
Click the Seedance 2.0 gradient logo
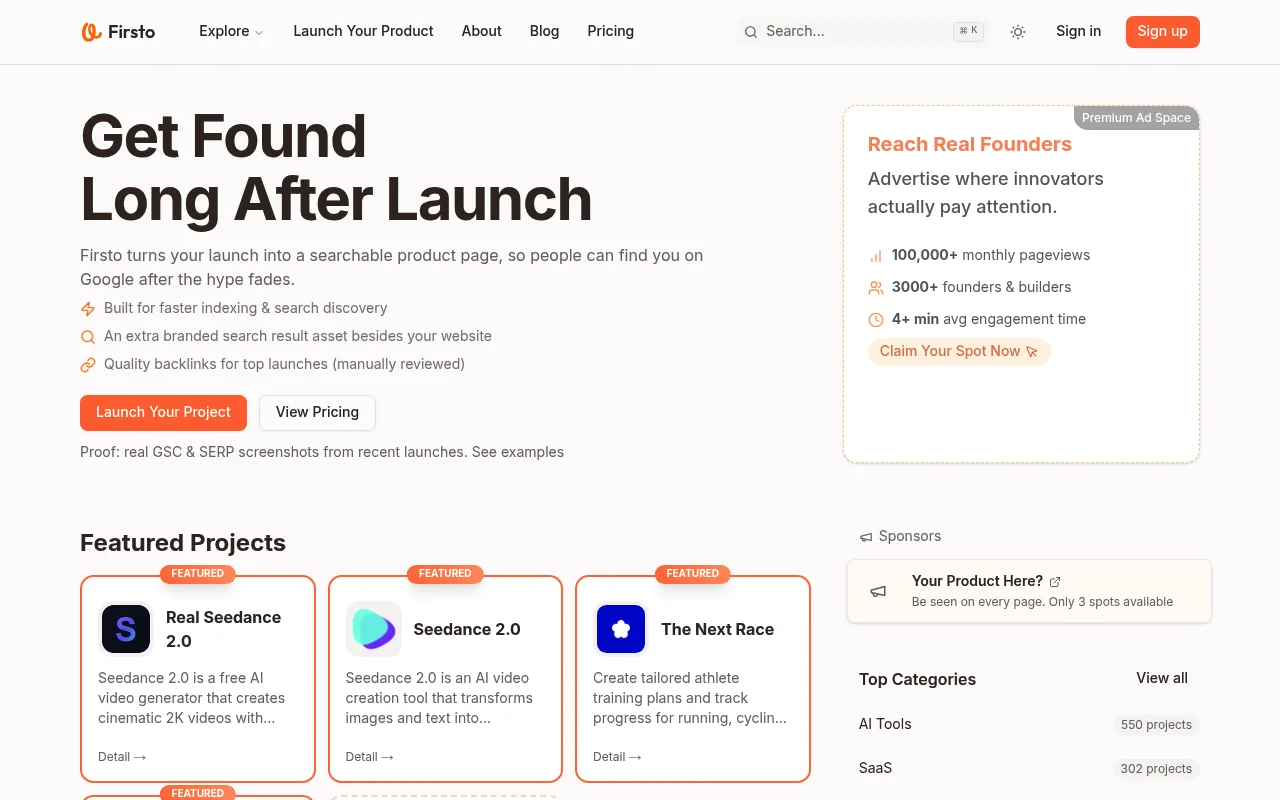pos(373,629)
